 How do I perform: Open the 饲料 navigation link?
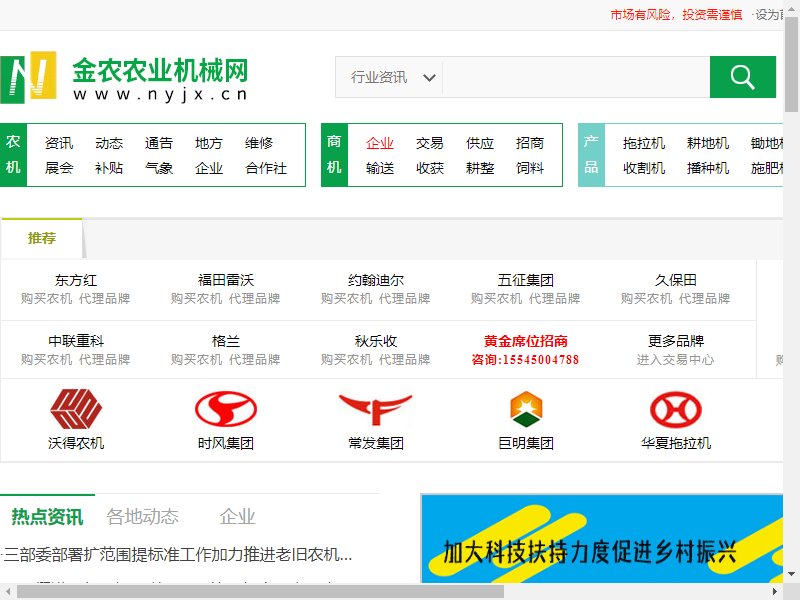pos(530,168)
